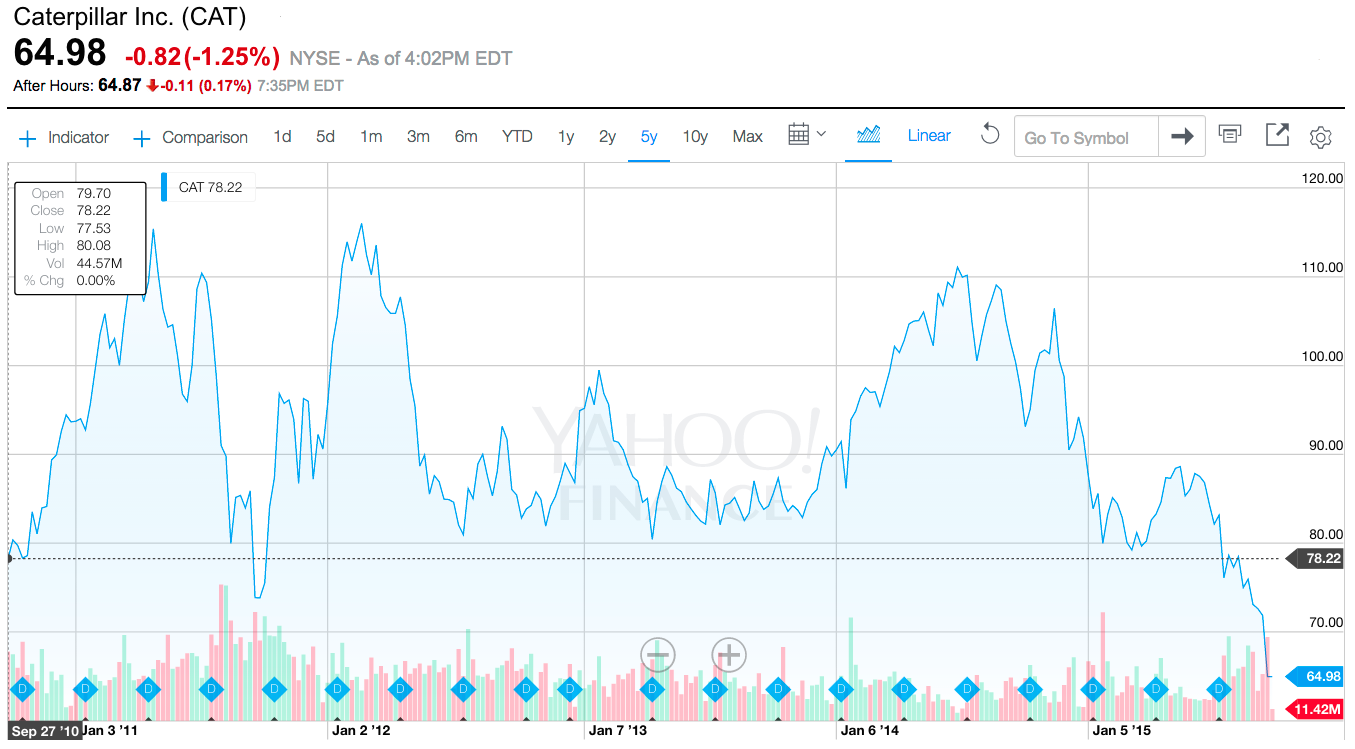Open the chart type area icon
1355x749 pixels.
pos(868,135)
